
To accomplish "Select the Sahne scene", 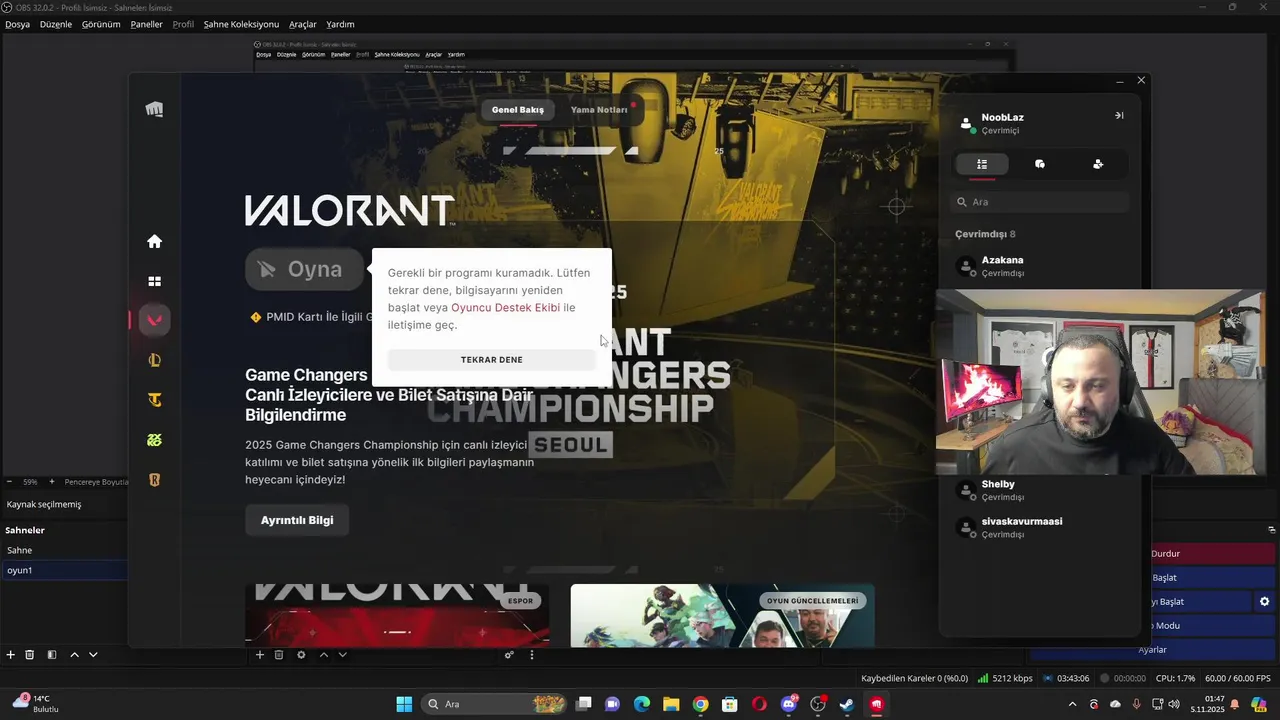I will point(63,550).
